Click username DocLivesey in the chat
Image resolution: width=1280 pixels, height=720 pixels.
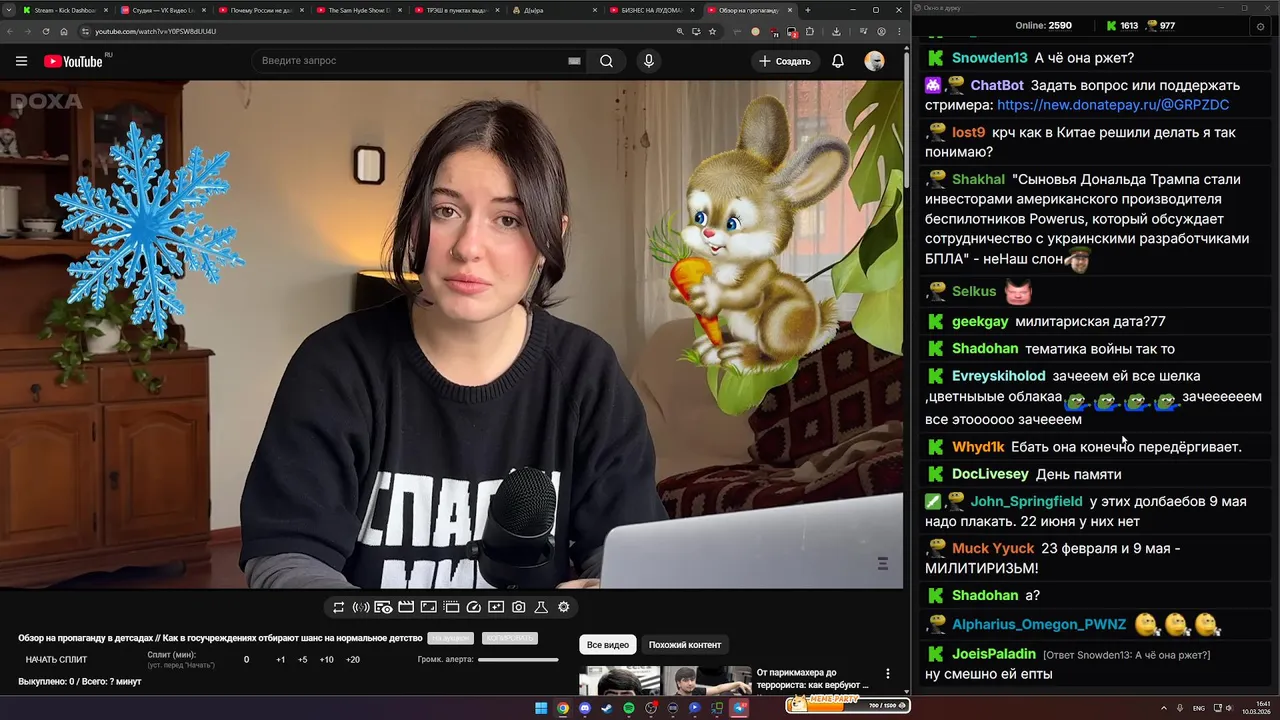pyautogui.click(x=990, y=474)
